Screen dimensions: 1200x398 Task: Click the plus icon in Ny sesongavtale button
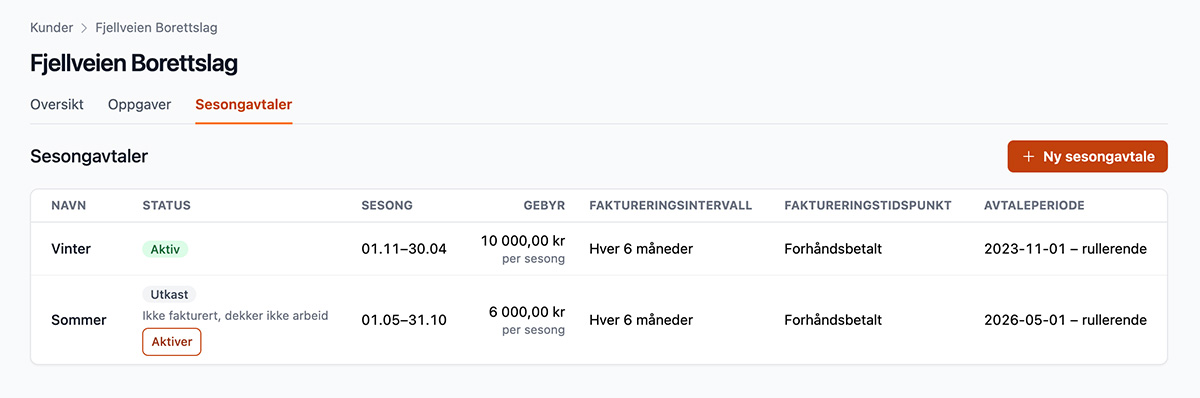click(1029, 157)
